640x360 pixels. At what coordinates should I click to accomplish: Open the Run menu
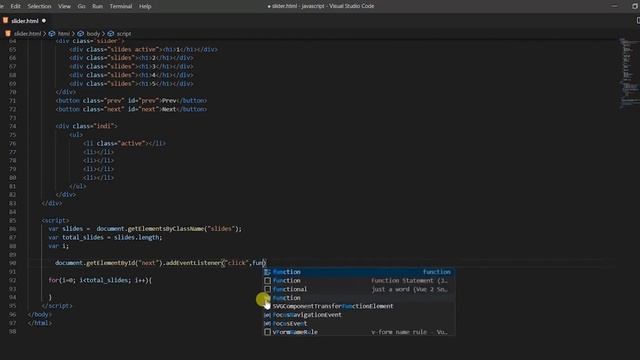97,6
